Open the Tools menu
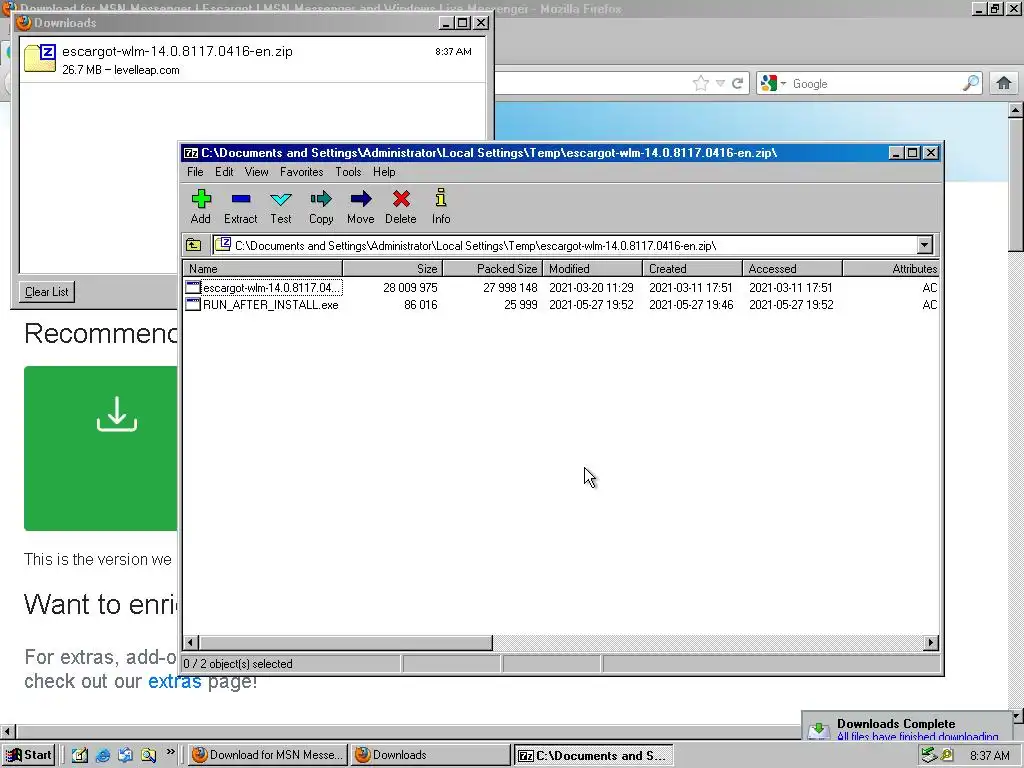Image resolution: width=1024 pixels, height=768 pixels. pyautogui.click(x=348, y=172)
